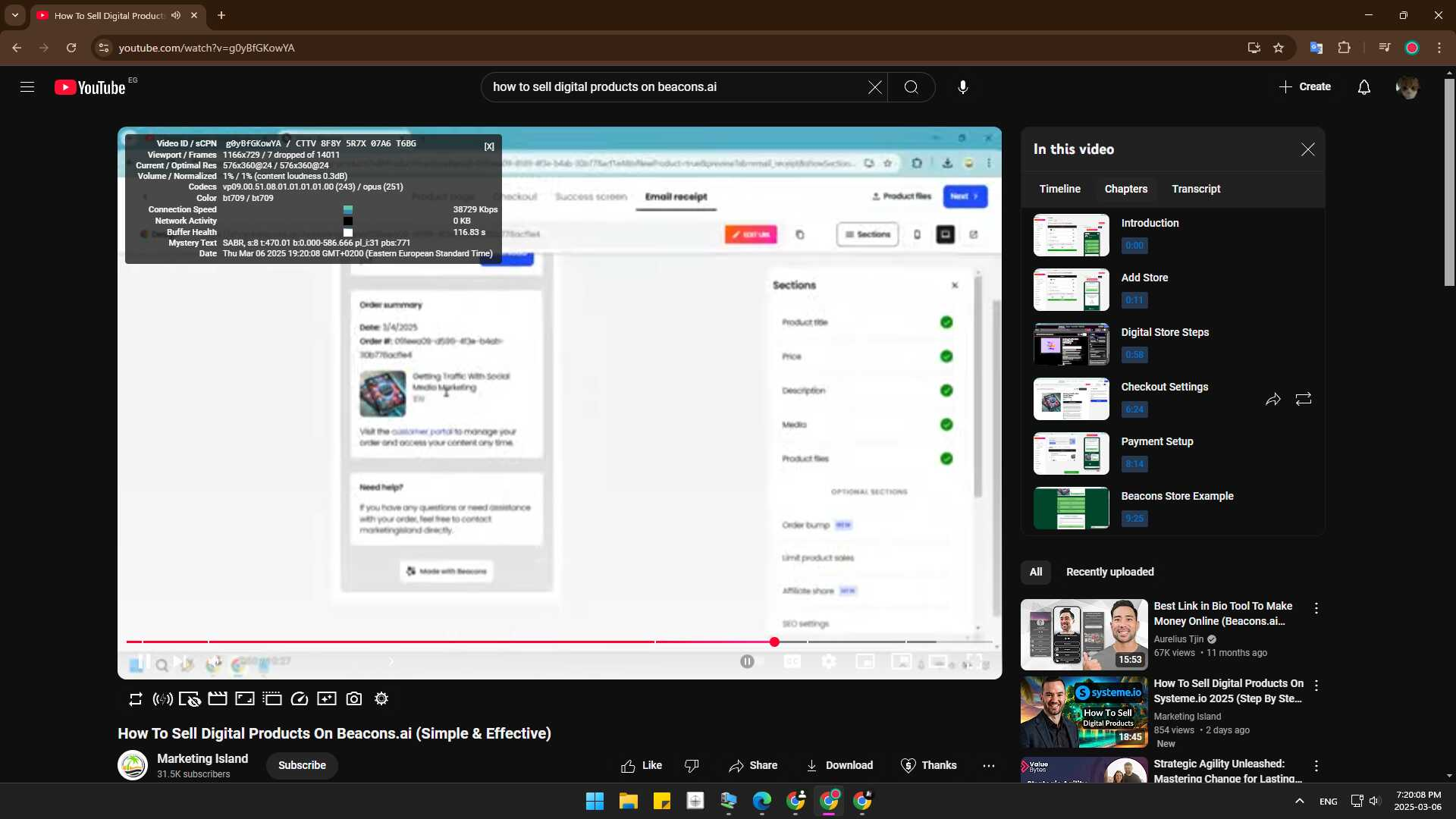Click the video filters sparkle icon
This screenshot has width=1456, height=819.
click(327, 699)
